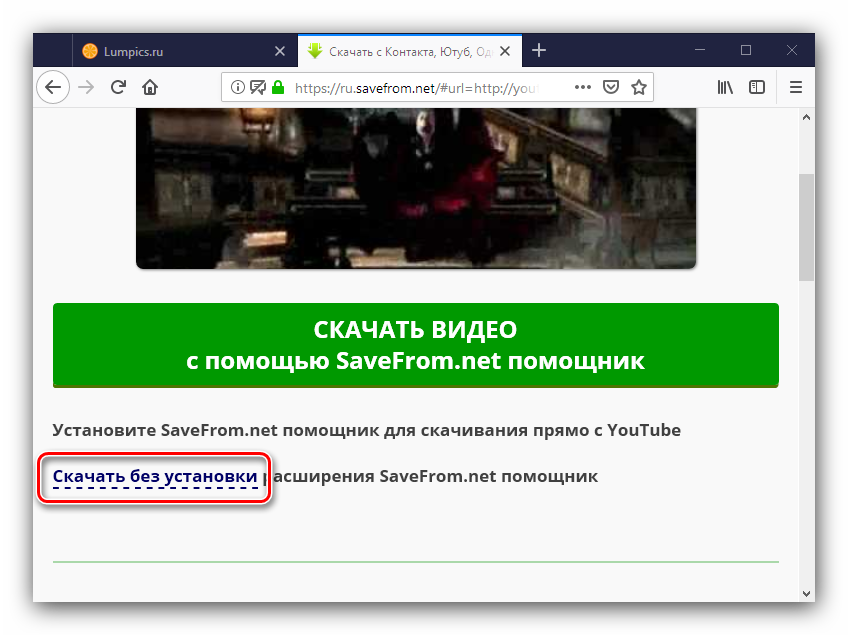Click the green 'СКАЧАТЬ ВИДЕО' button
Screen dimensions: 848x635
tap(415, 345)
